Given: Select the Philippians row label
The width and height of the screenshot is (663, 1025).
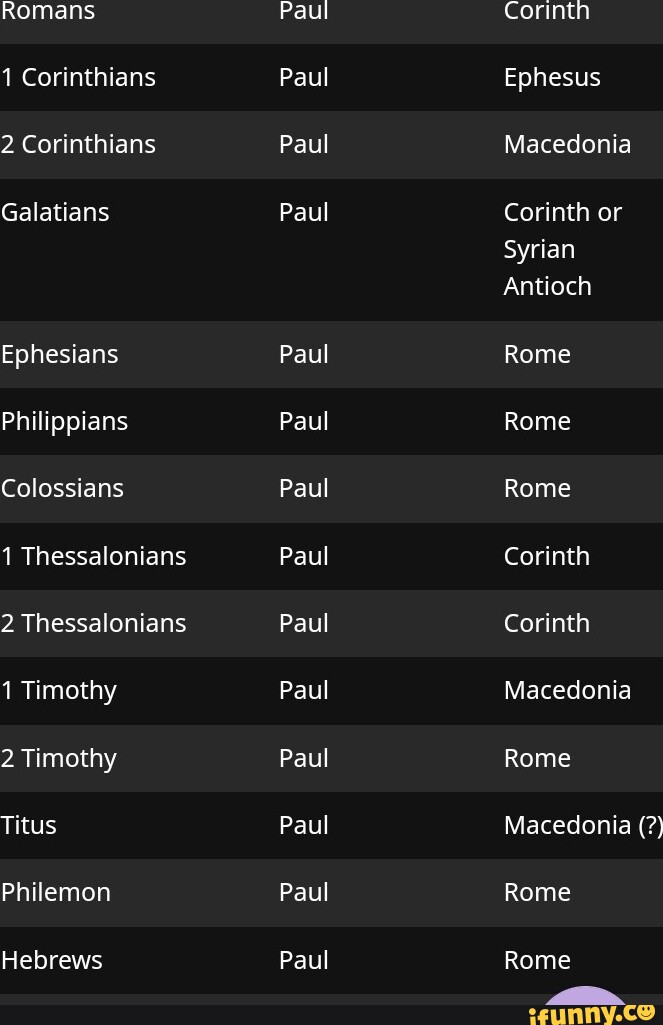Looking at the screenshot, I should tap(65, 421).
